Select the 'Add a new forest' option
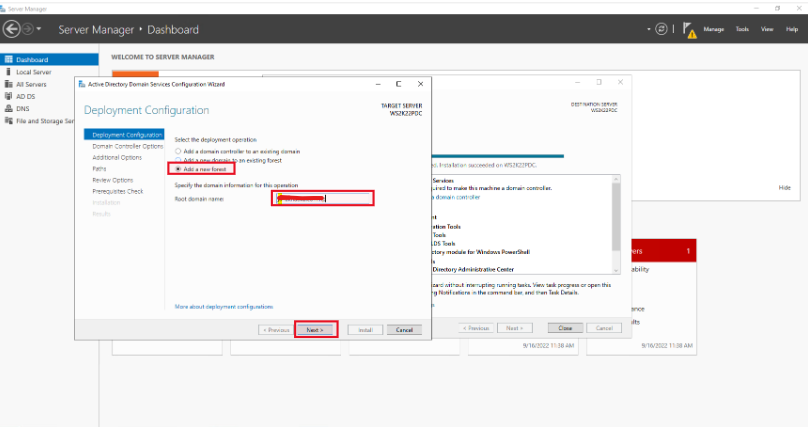 tap(179, 169)
